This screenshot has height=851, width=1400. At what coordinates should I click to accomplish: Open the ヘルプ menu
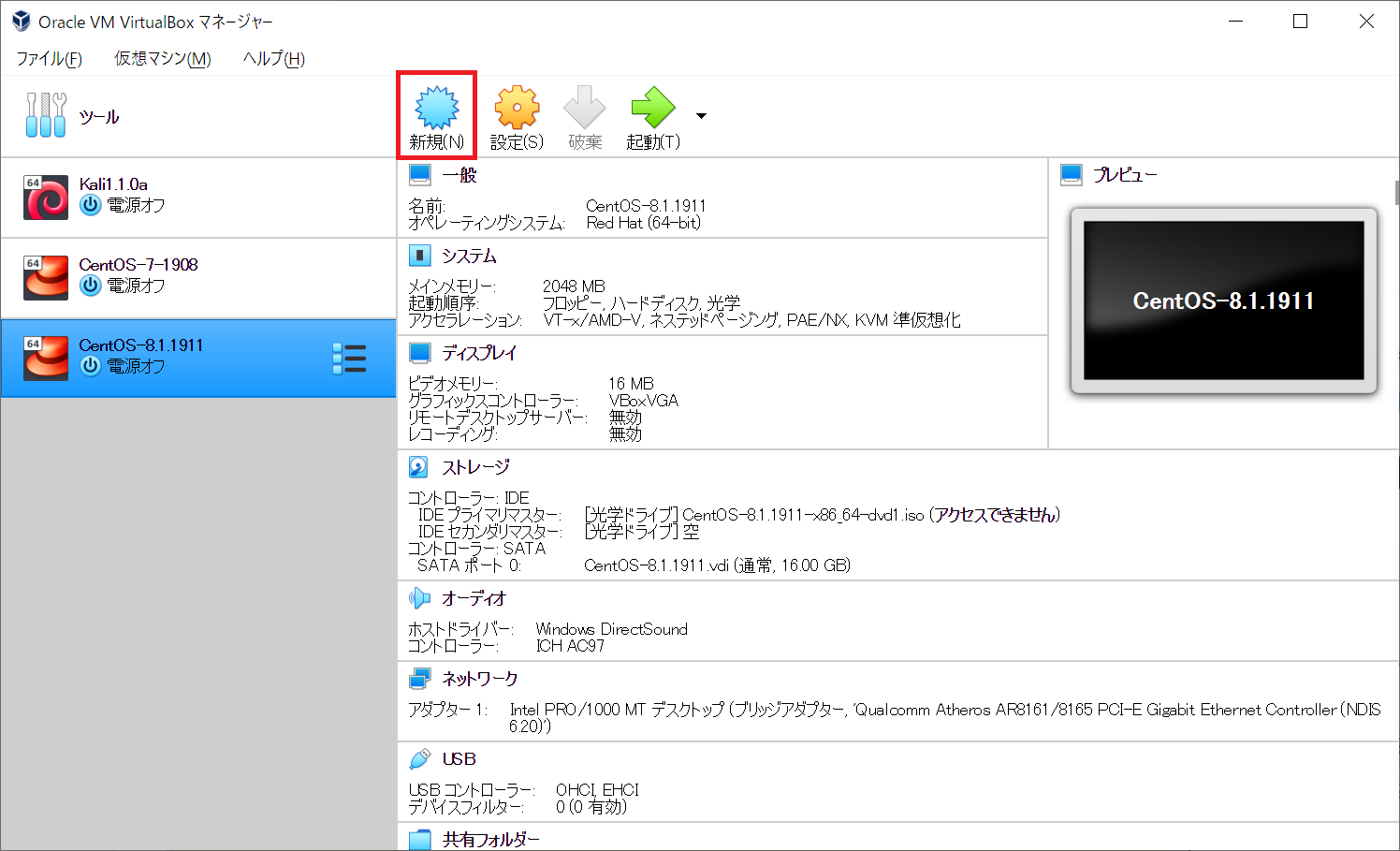[x=270, y=58]
